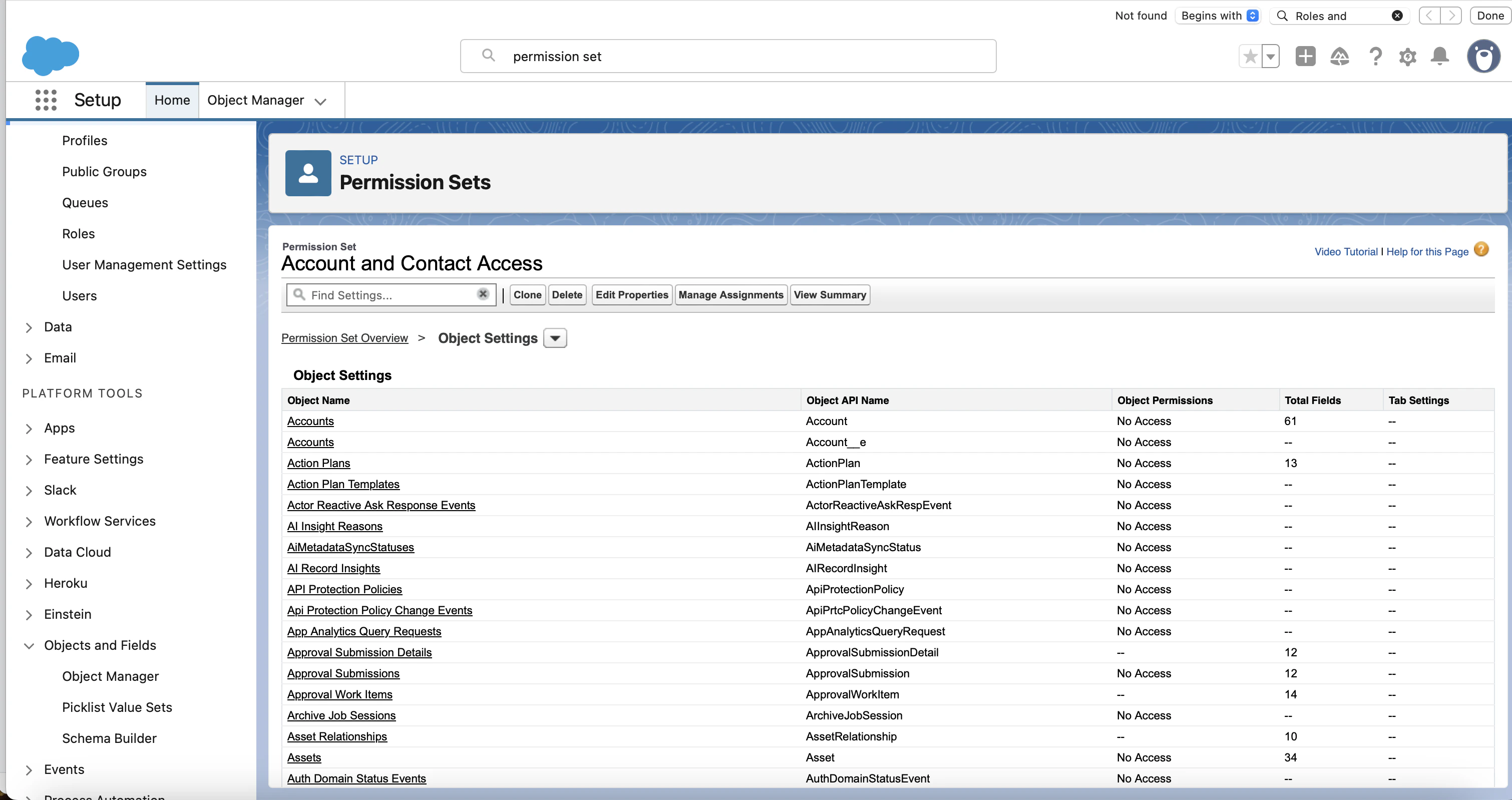The height and width of the screenshot is (800, 1512).
Task: Collapse the Objects and Fields section
Action: tap(29, 646)
